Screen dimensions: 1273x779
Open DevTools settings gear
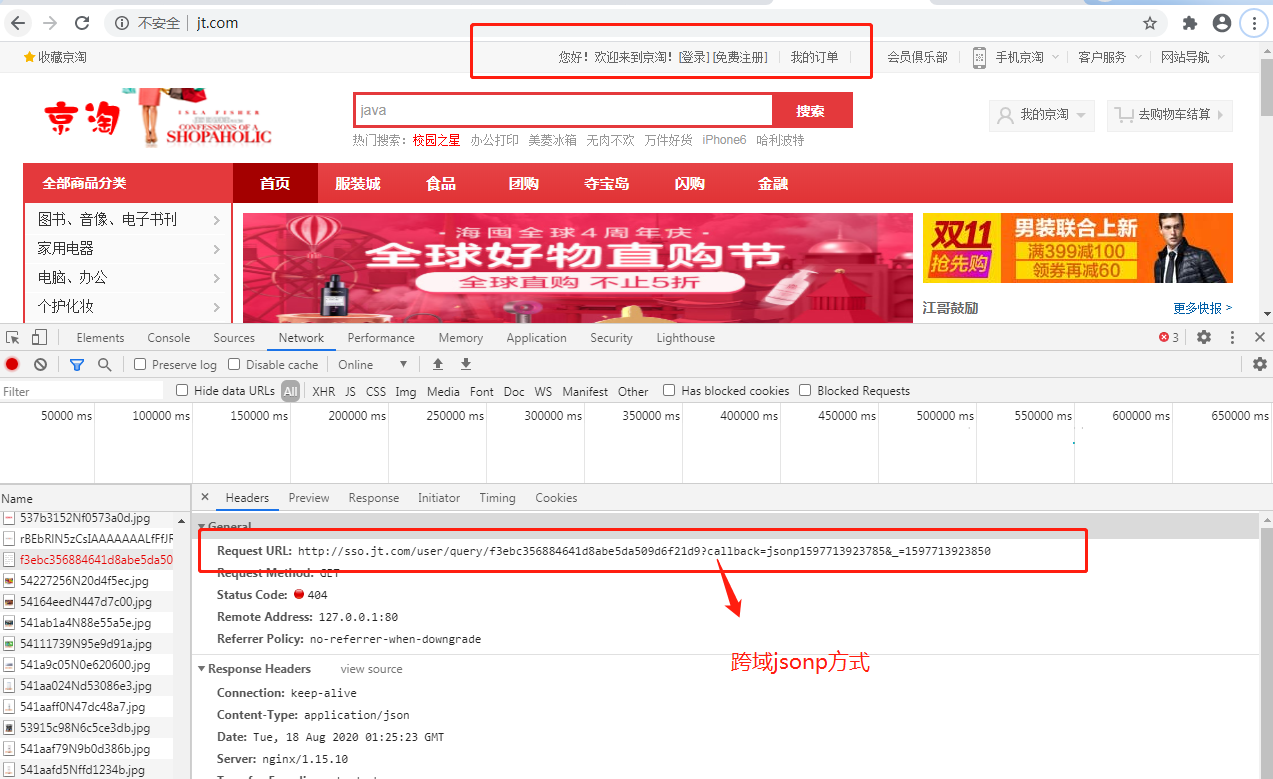click(1203, 338)
